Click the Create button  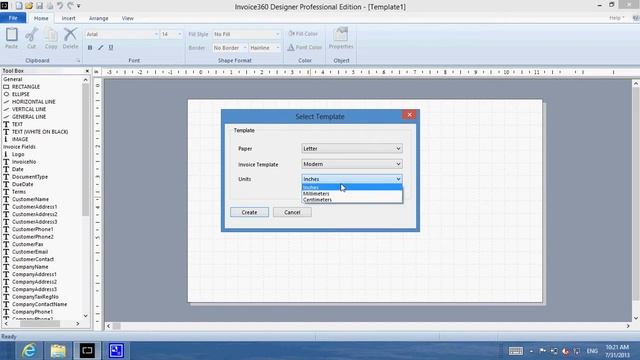coord(249,212)
